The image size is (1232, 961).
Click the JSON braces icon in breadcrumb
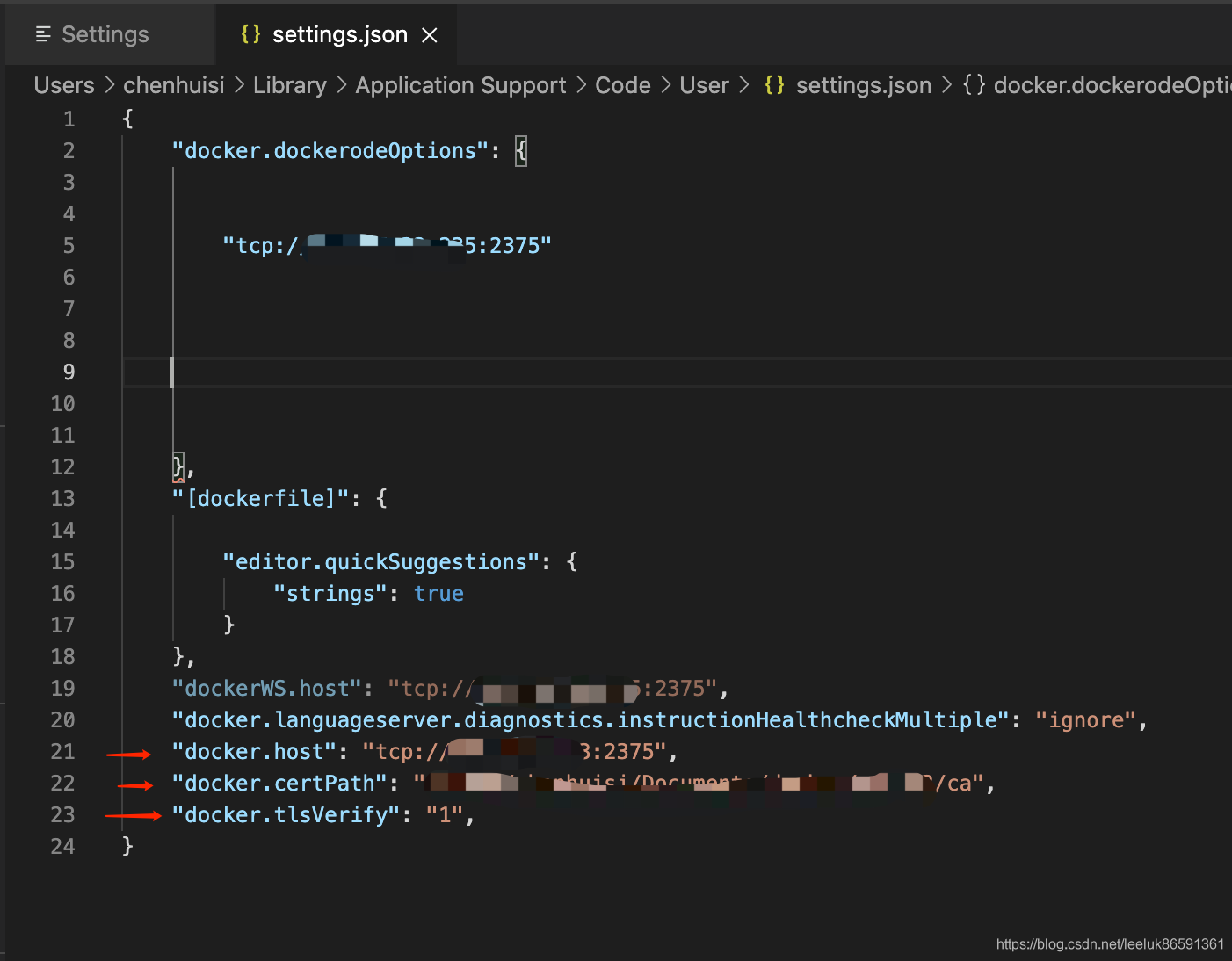pyautogui.click(x=774, y=85)
